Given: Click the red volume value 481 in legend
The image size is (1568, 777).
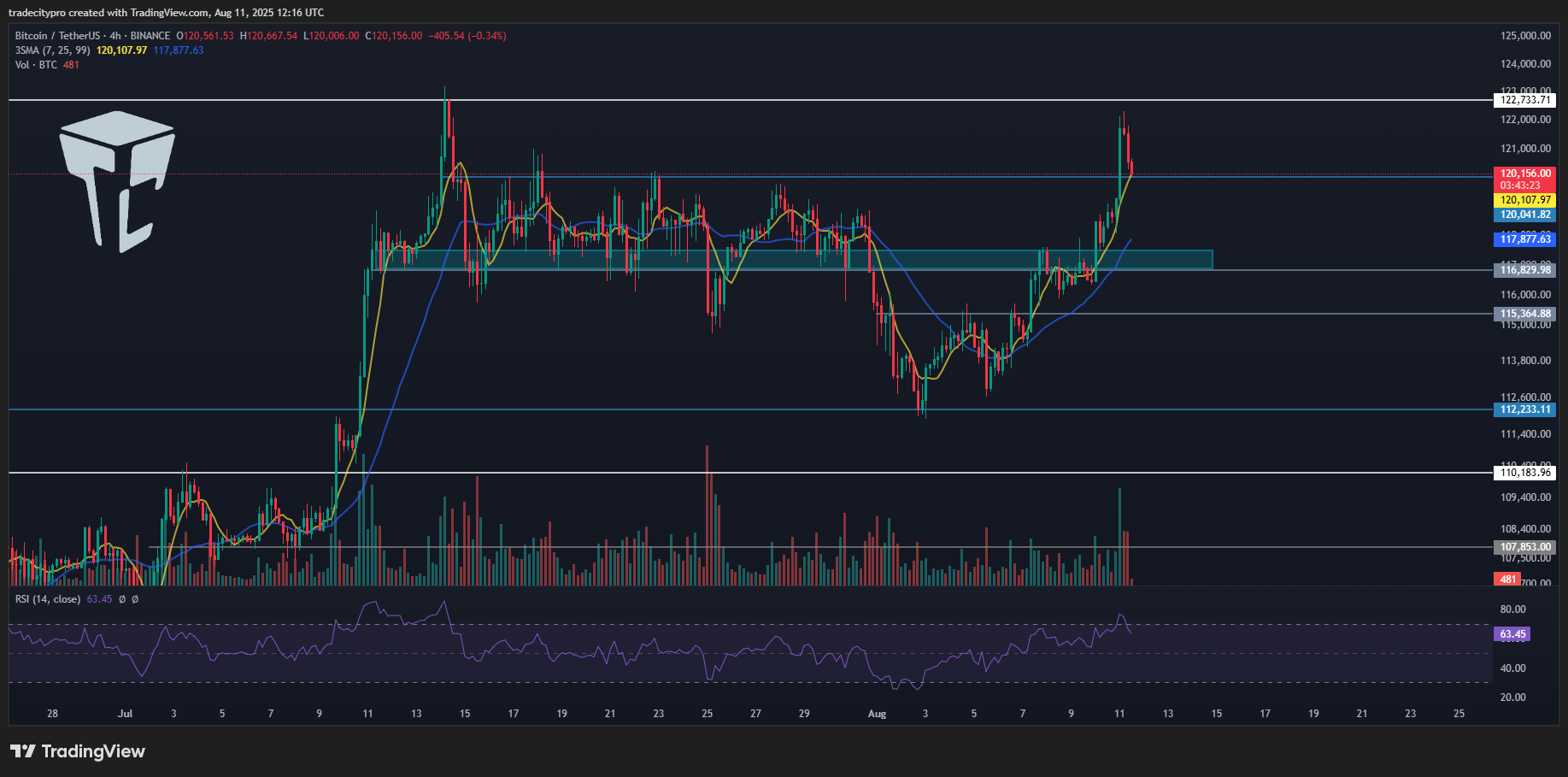Looking at the screenshot, I should pyautogui.click(x=71, y=65).
